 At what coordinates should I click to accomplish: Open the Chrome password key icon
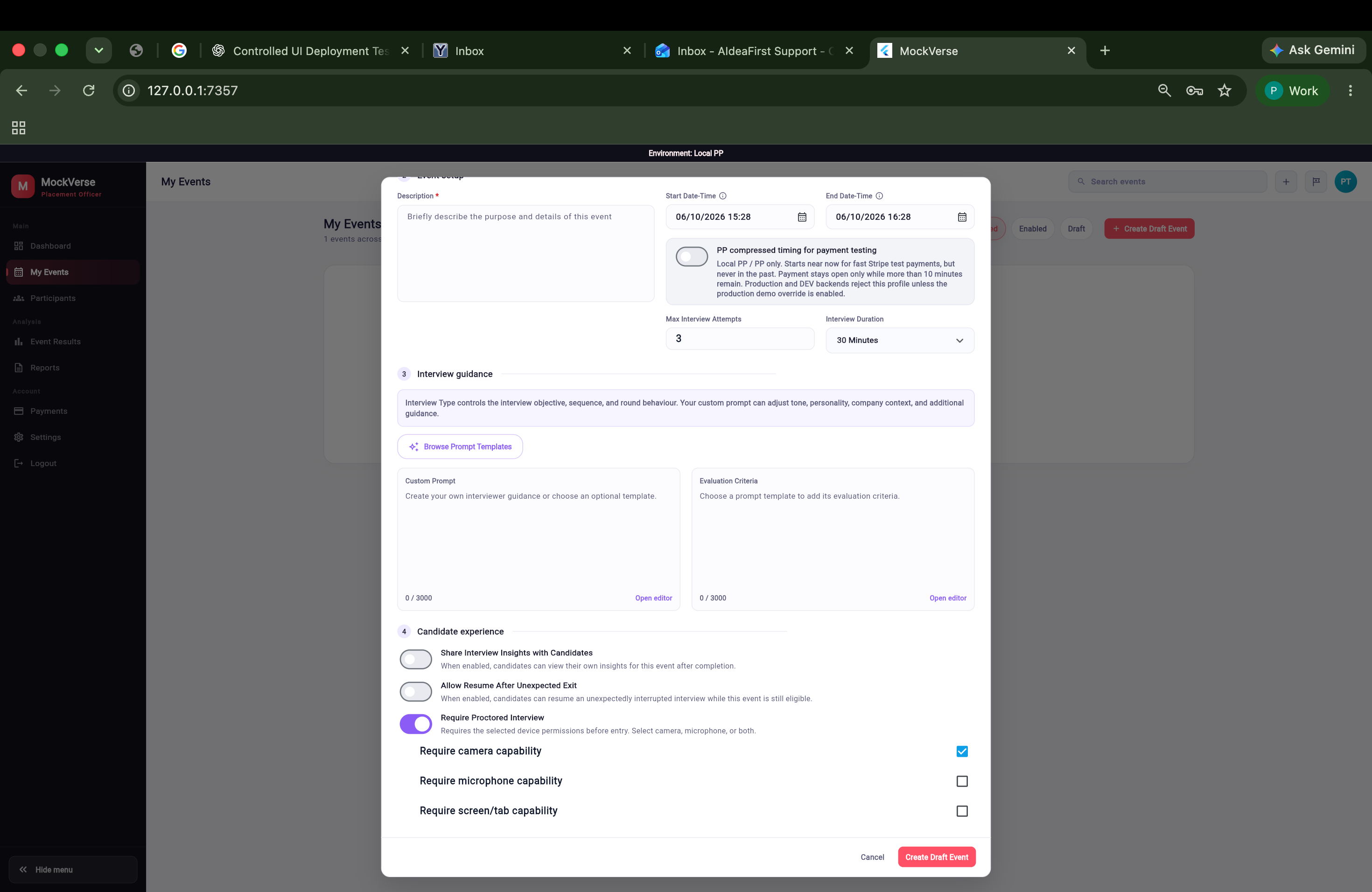point(1195,91)
